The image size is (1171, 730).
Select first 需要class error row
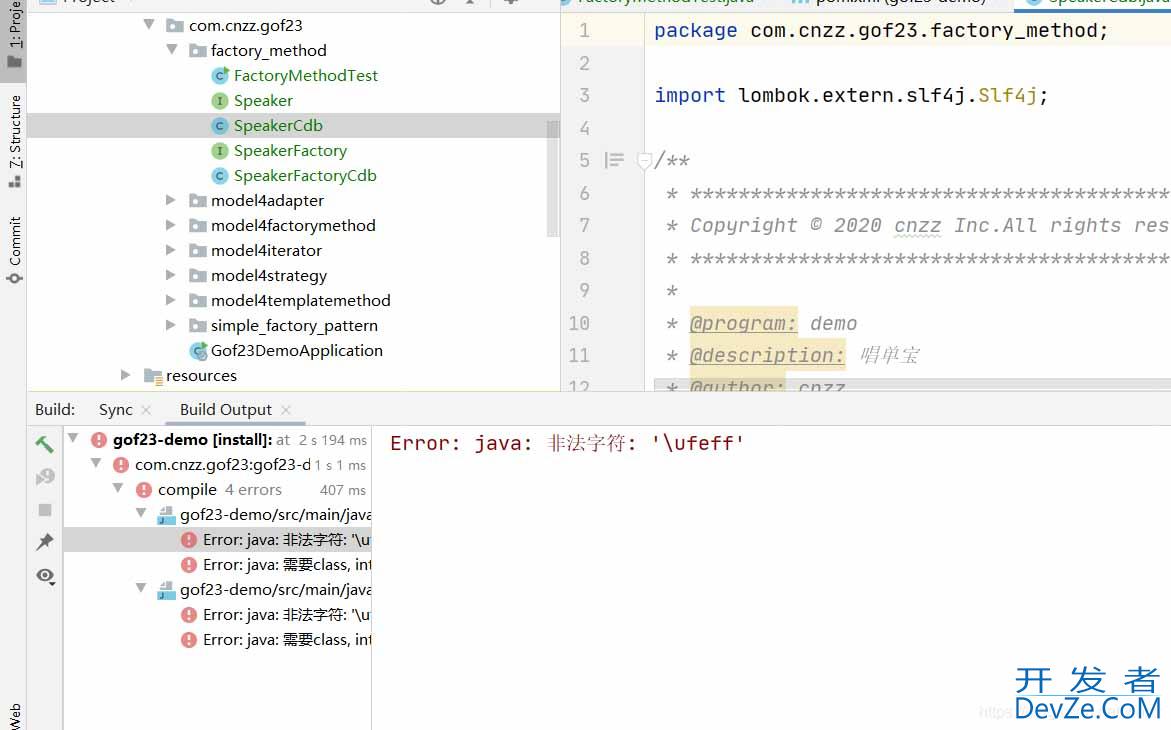217,564
